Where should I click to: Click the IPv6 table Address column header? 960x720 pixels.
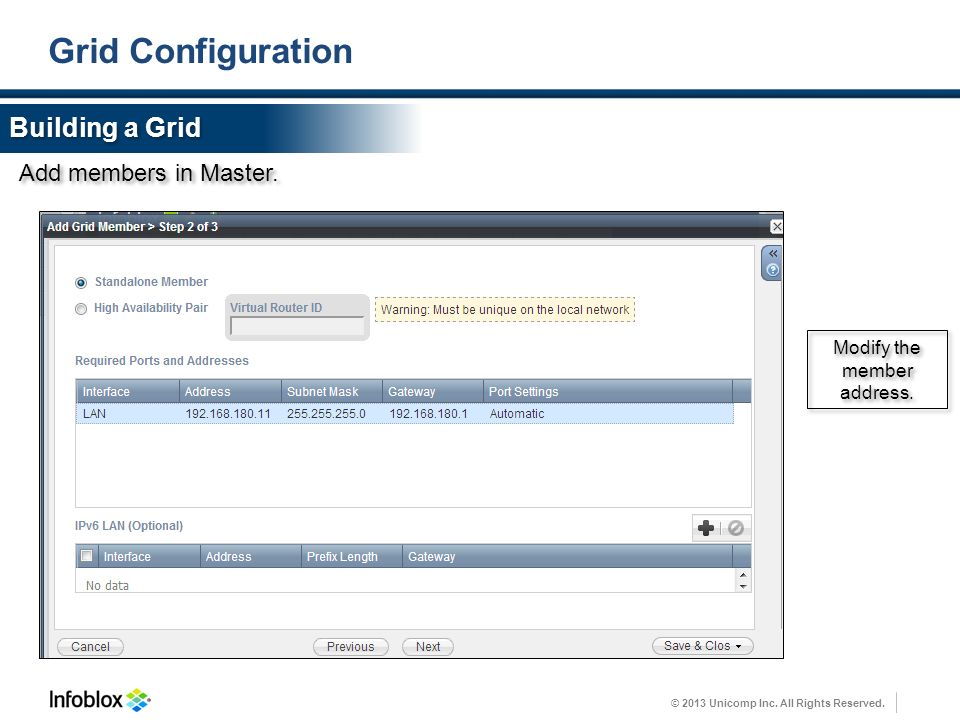[250, 557]
